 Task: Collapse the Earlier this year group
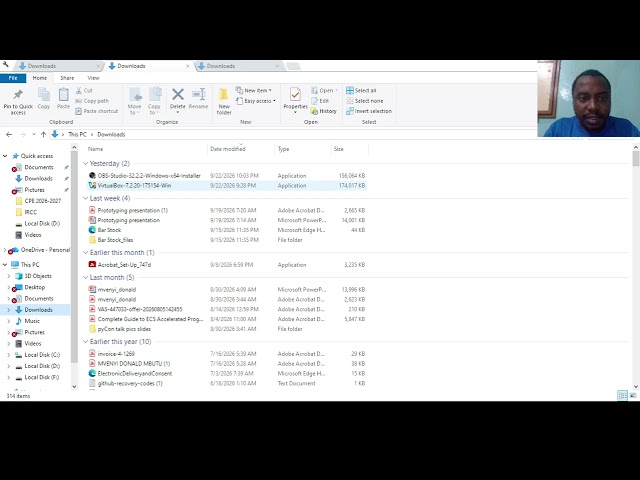click(85, 342)
